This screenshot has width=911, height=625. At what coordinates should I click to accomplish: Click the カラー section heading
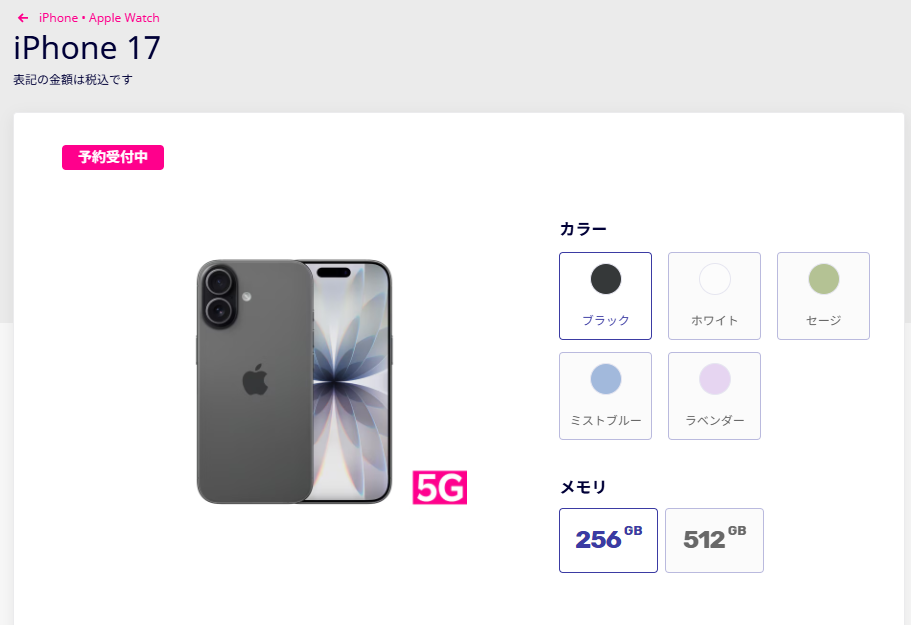coord(583,229)
